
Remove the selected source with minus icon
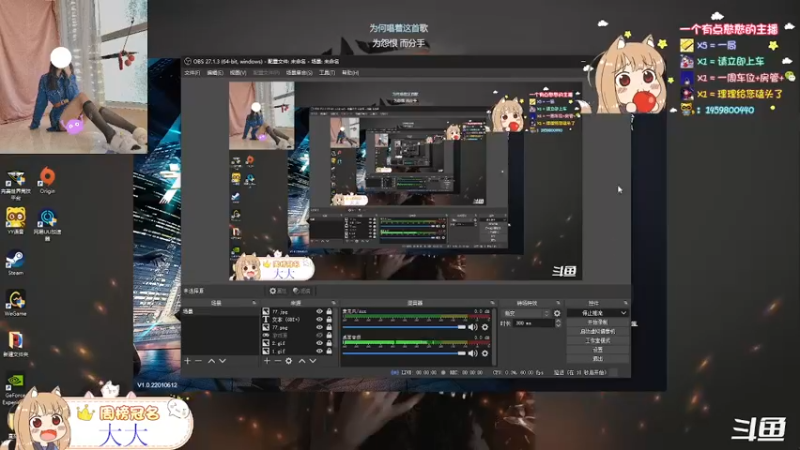[278, 361]
